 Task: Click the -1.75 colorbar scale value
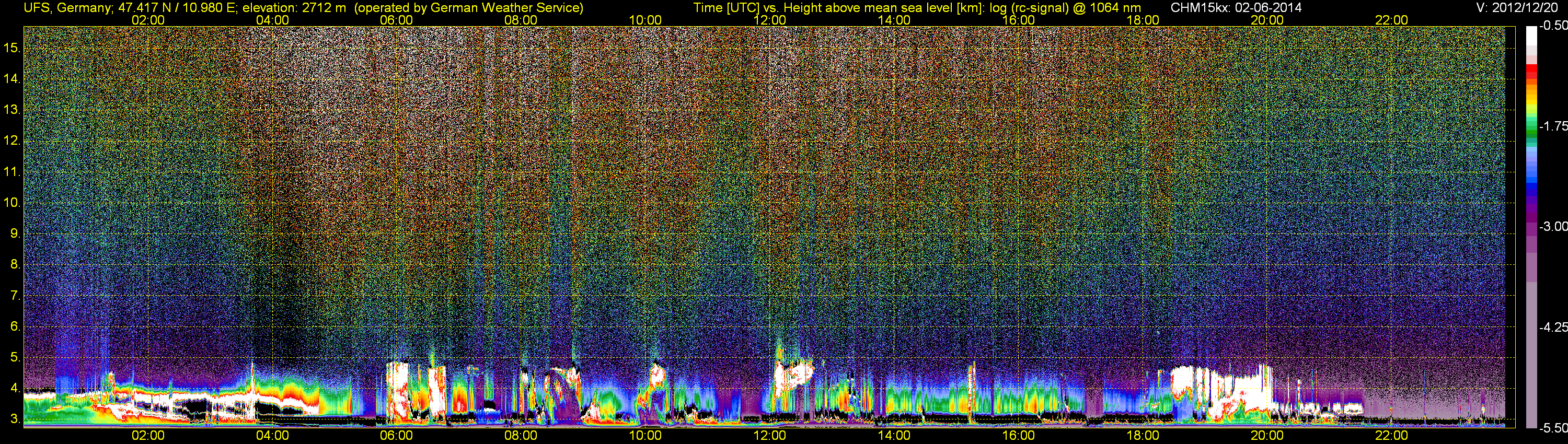click(1553, 126)
